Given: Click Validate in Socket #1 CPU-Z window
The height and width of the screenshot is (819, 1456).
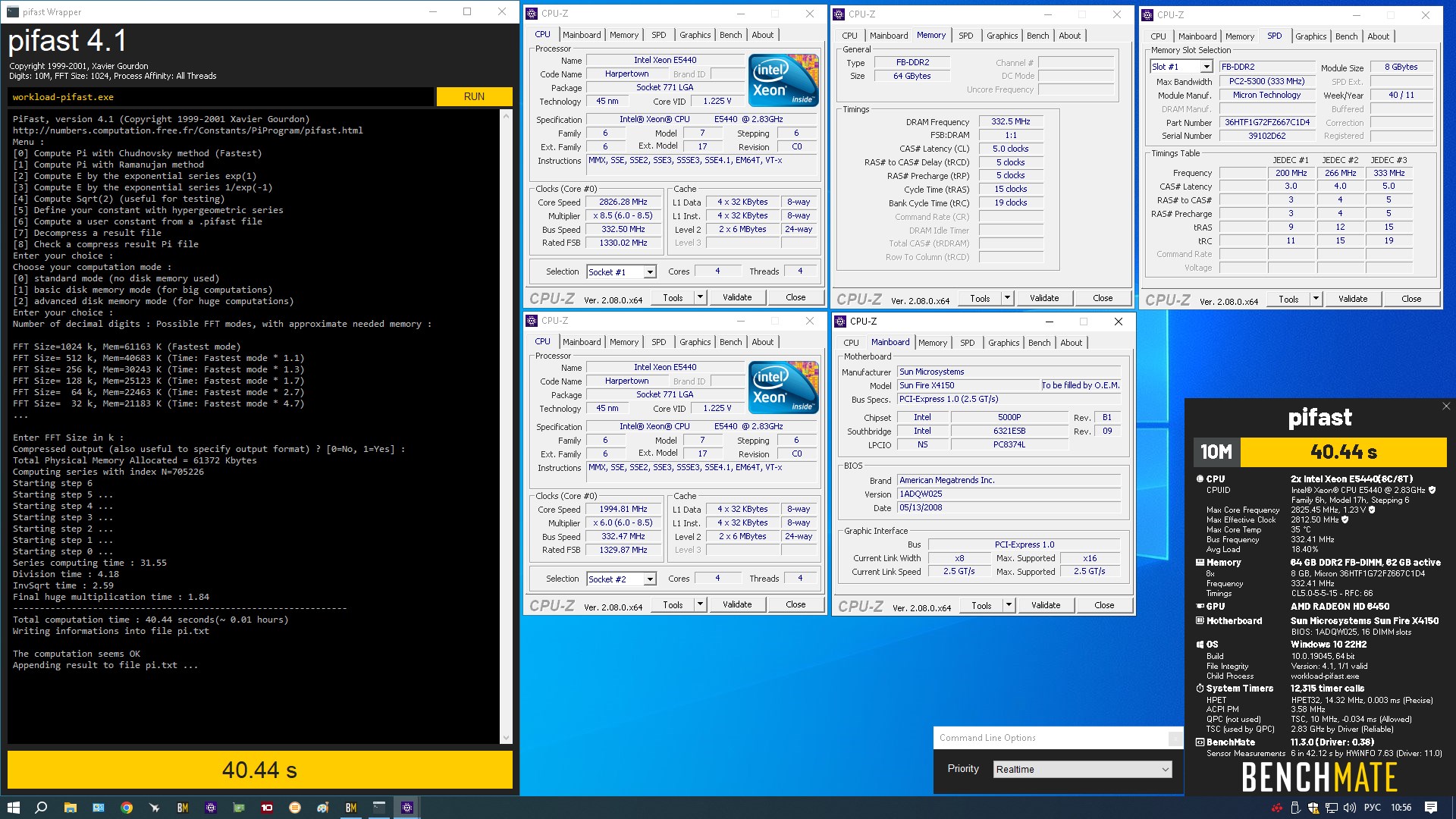Looking at the screenshot, I should coord(737,297).
